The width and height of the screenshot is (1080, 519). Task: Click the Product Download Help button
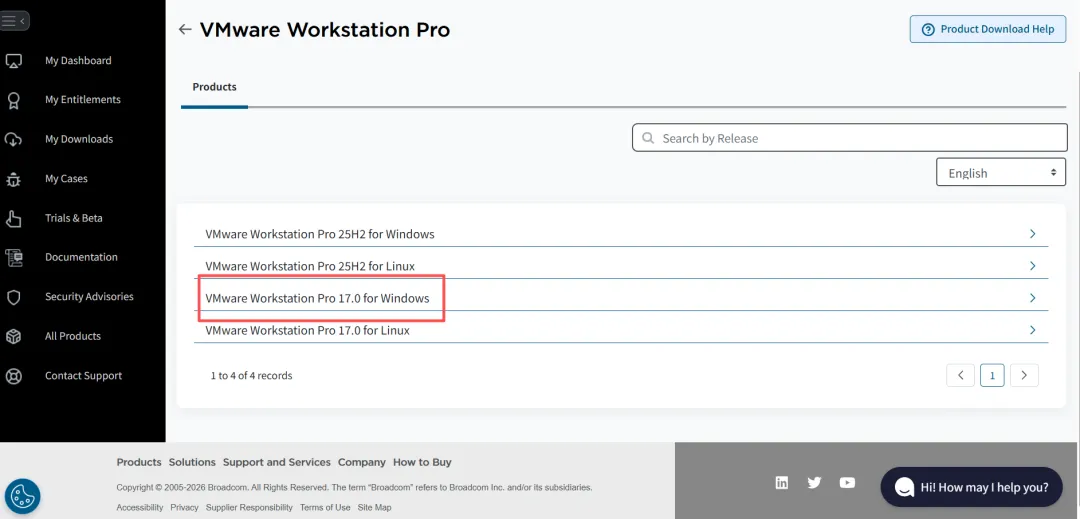(x=988, y=30)
